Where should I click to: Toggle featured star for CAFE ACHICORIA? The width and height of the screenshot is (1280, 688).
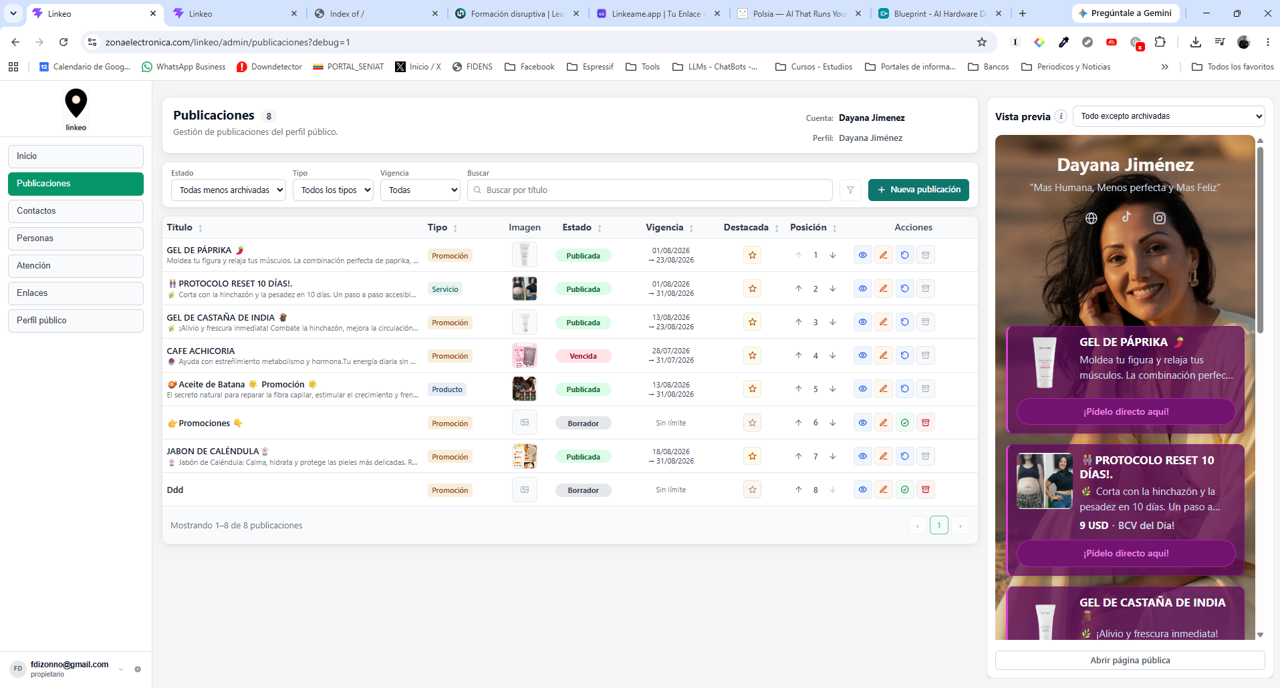point(752,355)
